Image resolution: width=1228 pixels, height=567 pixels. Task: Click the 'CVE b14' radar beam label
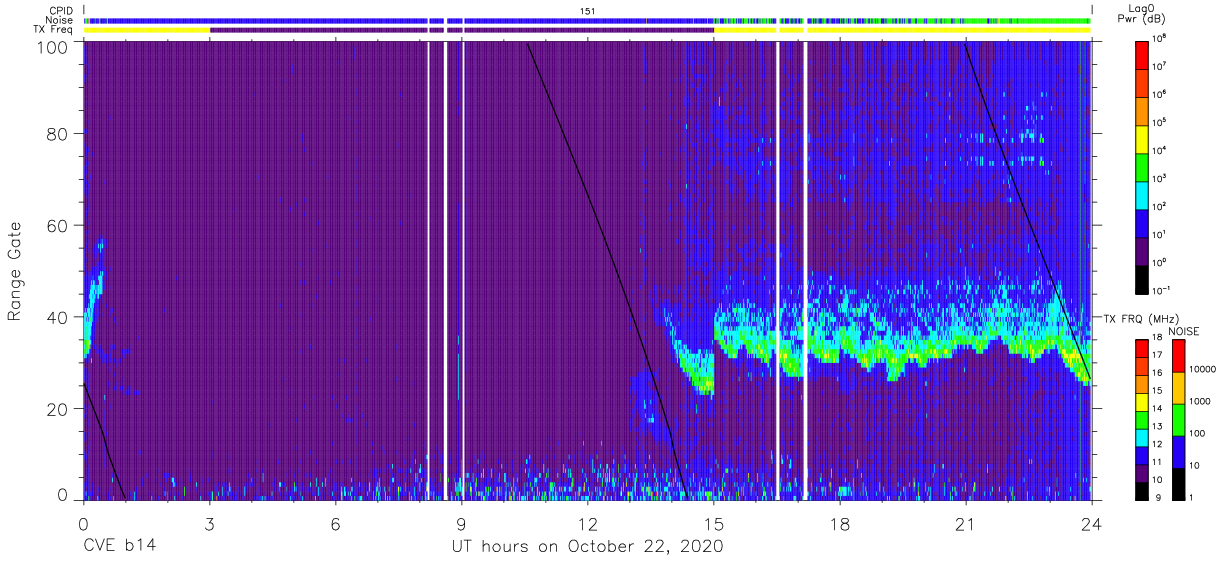pos(120,546)
